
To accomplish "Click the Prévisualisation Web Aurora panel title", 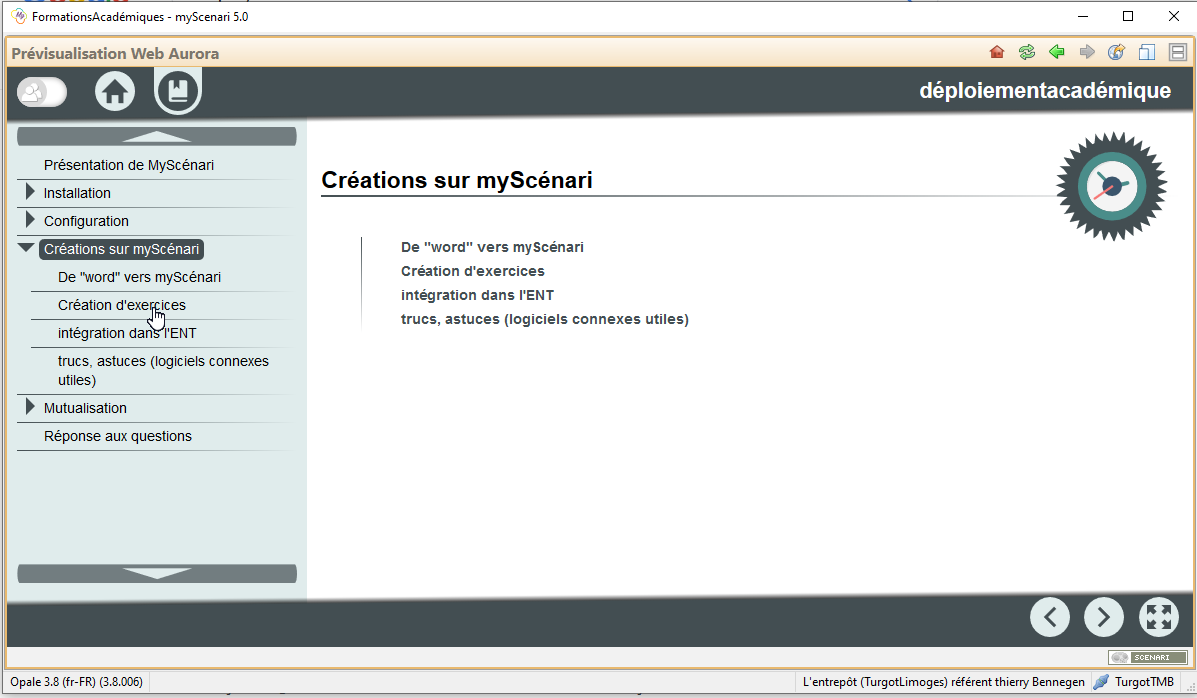I will tap(115, 53).
